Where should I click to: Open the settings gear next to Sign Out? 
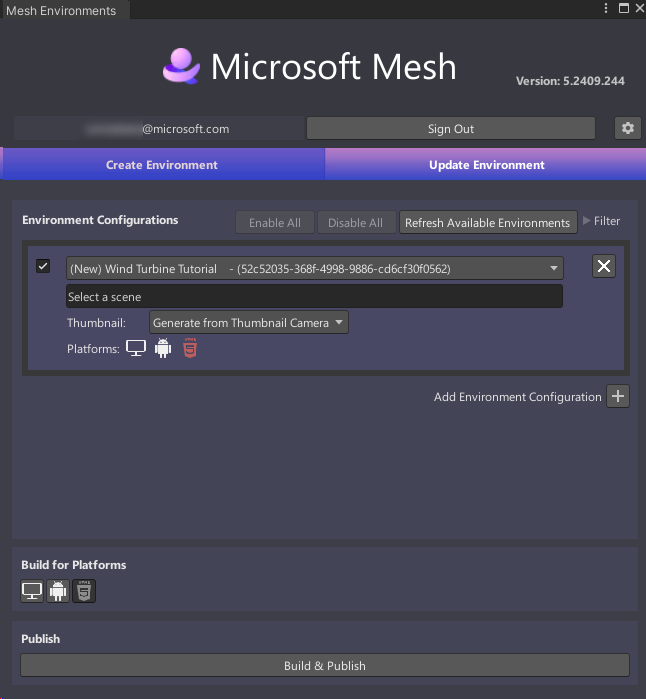click(x=627, y=128)
